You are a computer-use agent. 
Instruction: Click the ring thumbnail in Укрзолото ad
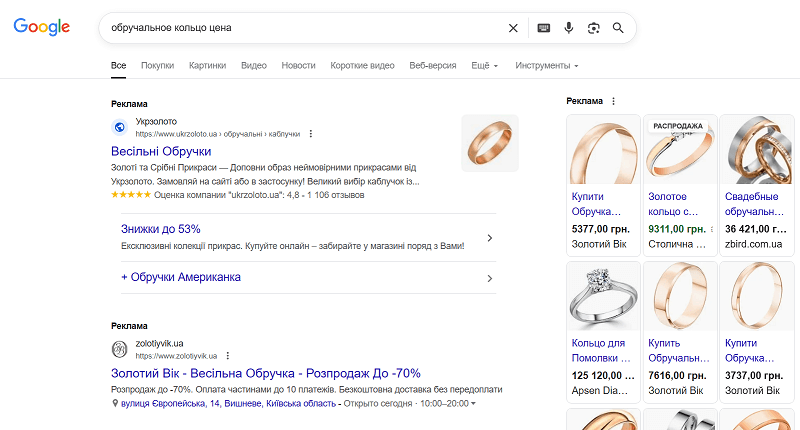pyautogui.click(x=490, y=143)
